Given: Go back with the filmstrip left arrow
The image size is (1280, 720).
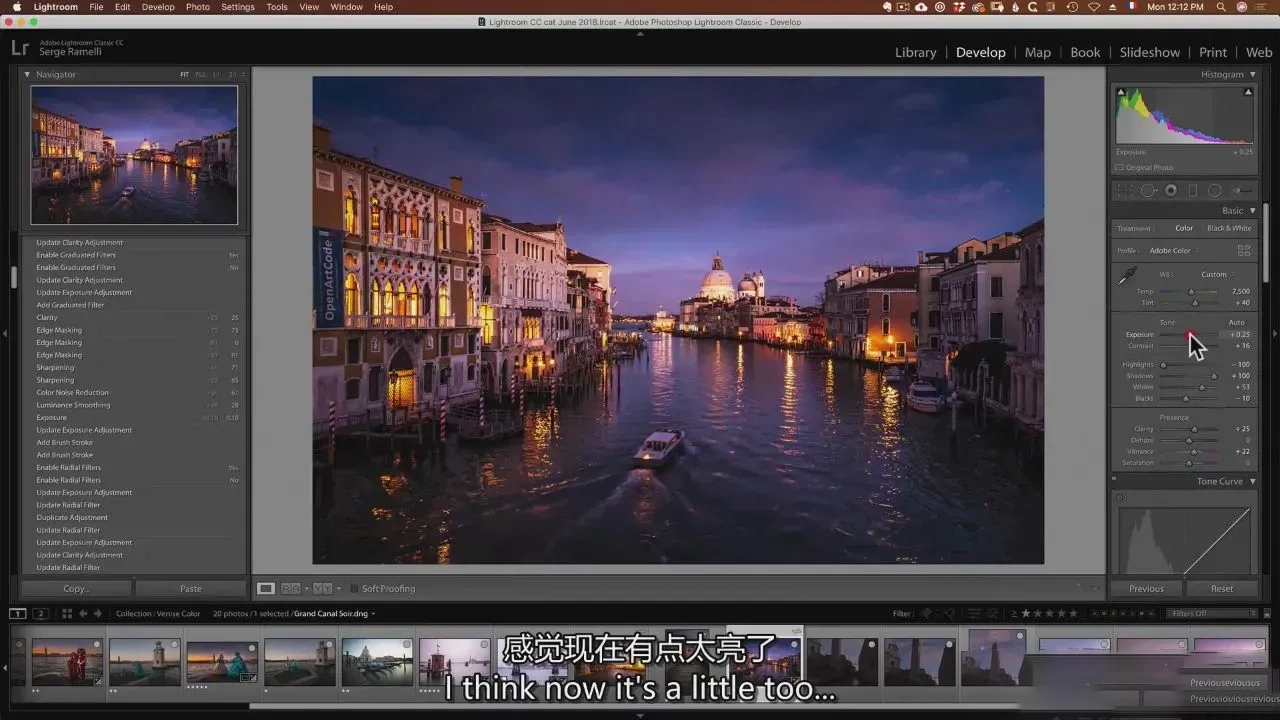Looking at the screenshot, I should coord(83,613).
